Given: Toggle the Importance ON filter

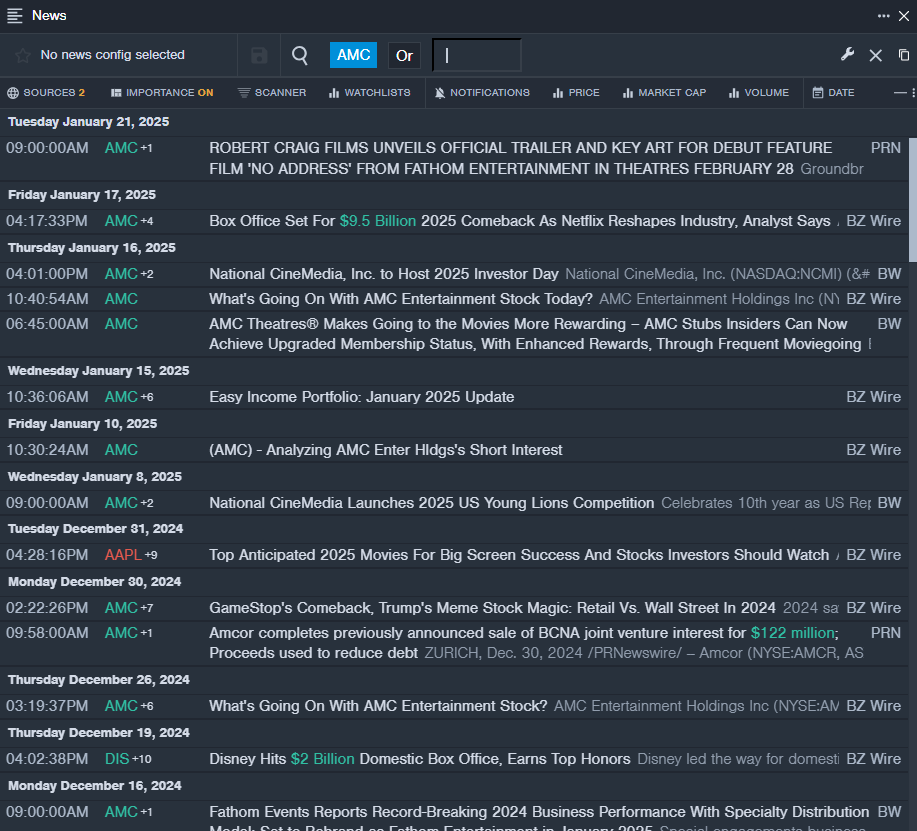Looking at the screenshot, I should tap(162, 93).
